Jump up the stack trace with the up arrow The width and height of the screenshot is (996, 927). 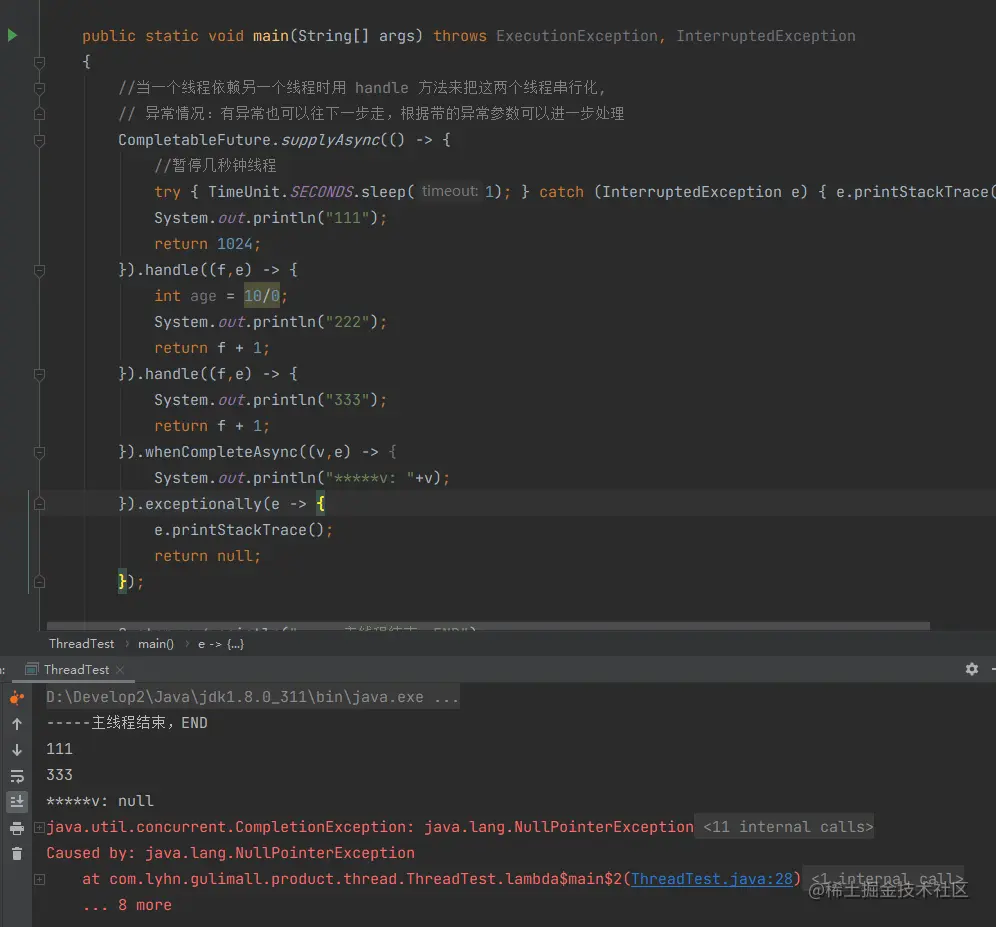(x=17, y=724)
